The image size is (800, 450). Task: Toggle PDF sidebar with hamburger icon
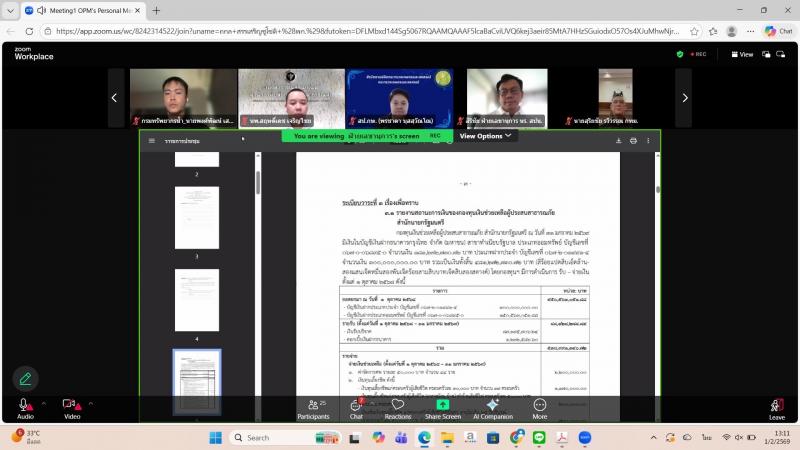tap(152, 141)
